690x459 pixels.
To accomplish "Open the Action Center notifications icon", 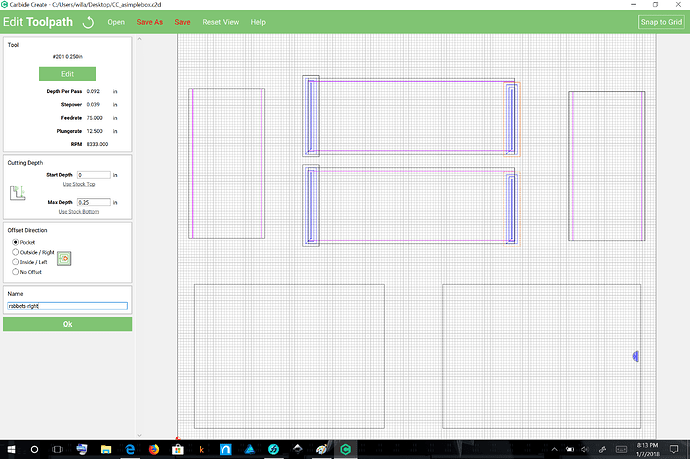I will tap(674, 449).
